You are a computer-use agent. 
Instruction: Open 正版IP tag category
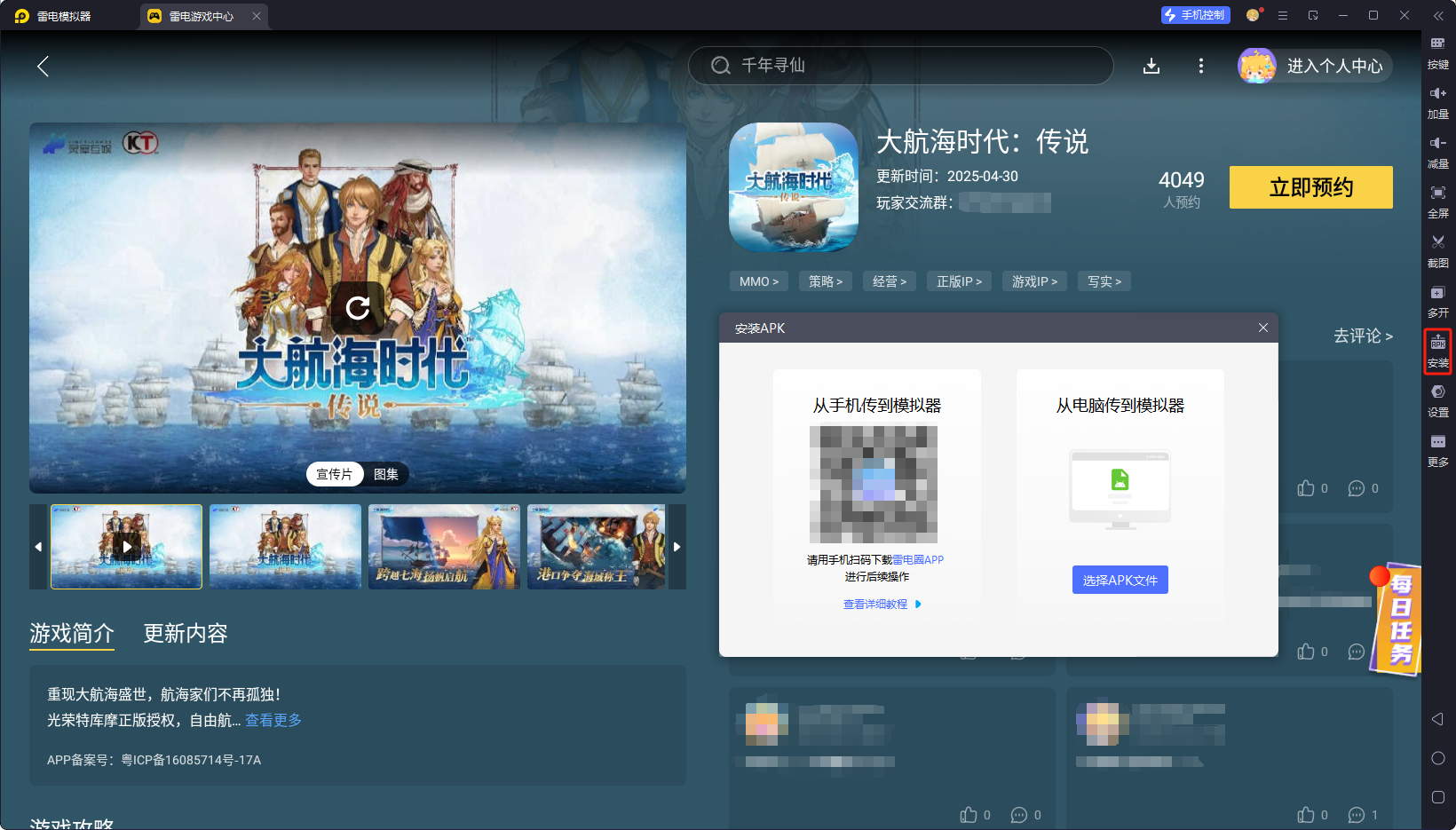pyautogui.click(x=959, y=281)
